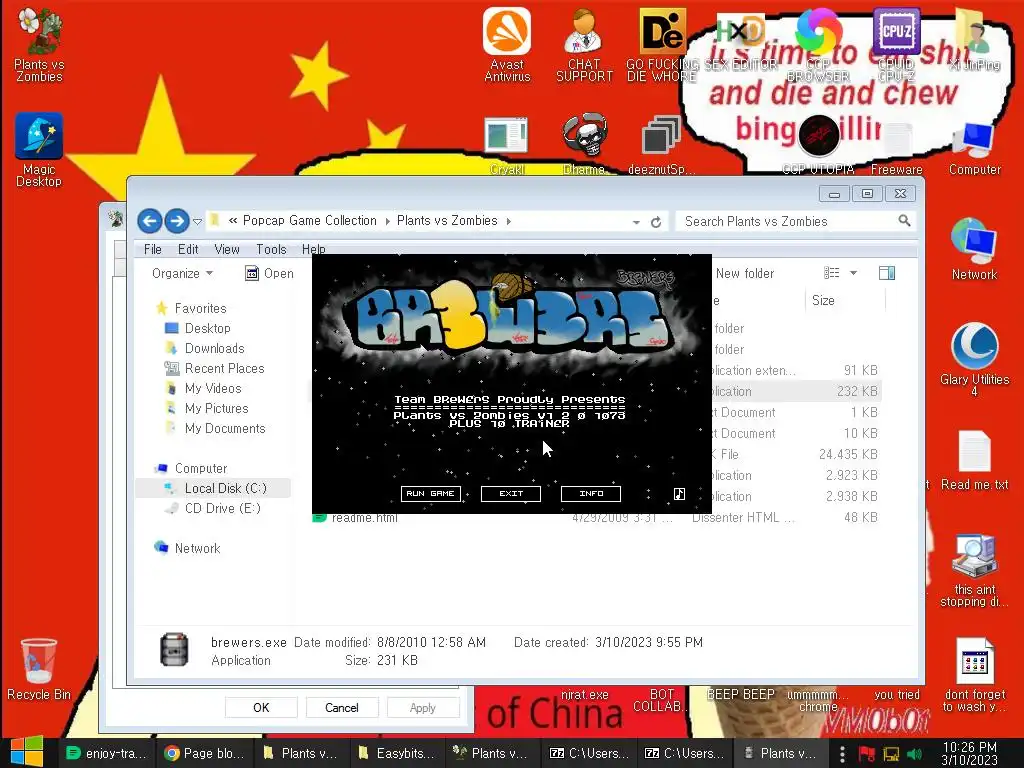The width and height of the screenshot is (1024, 768).
Task: Click OK in the background dialog
Action: [x=261, y=708]
